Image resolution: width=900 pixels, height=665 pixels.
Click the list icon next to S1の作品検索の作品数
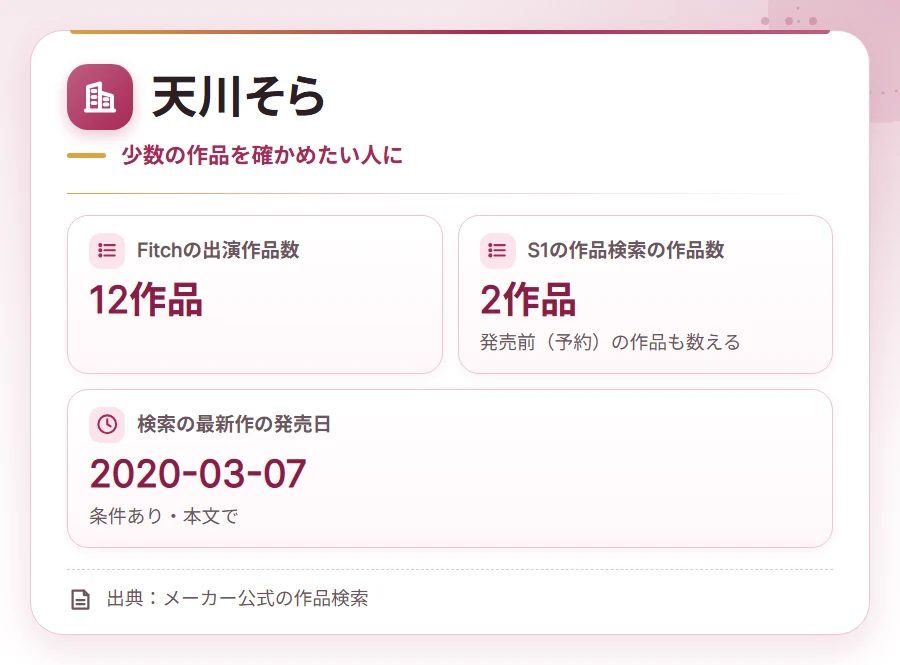497,251
